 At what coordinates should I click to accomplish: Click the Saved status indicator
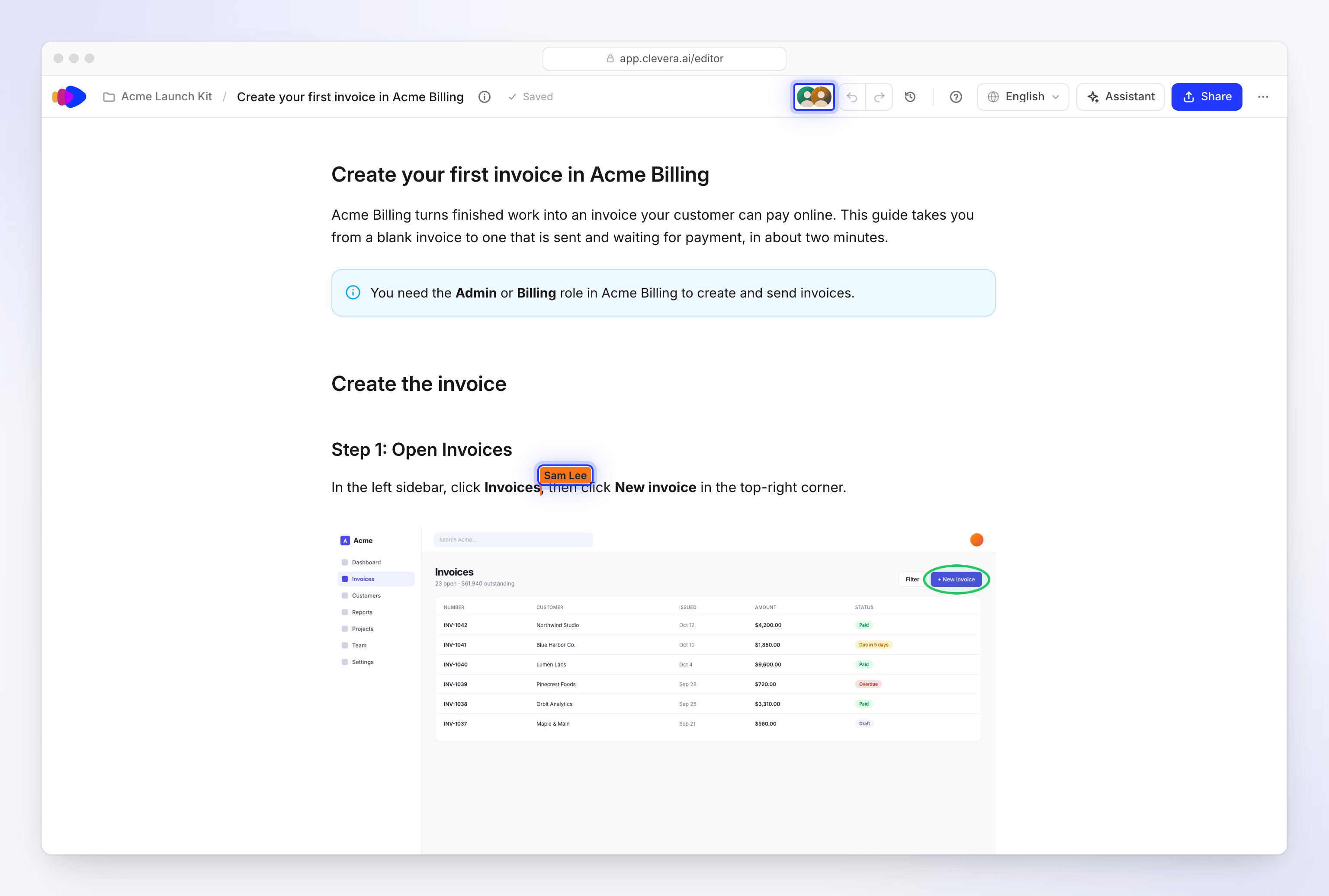tap(530, 96)
